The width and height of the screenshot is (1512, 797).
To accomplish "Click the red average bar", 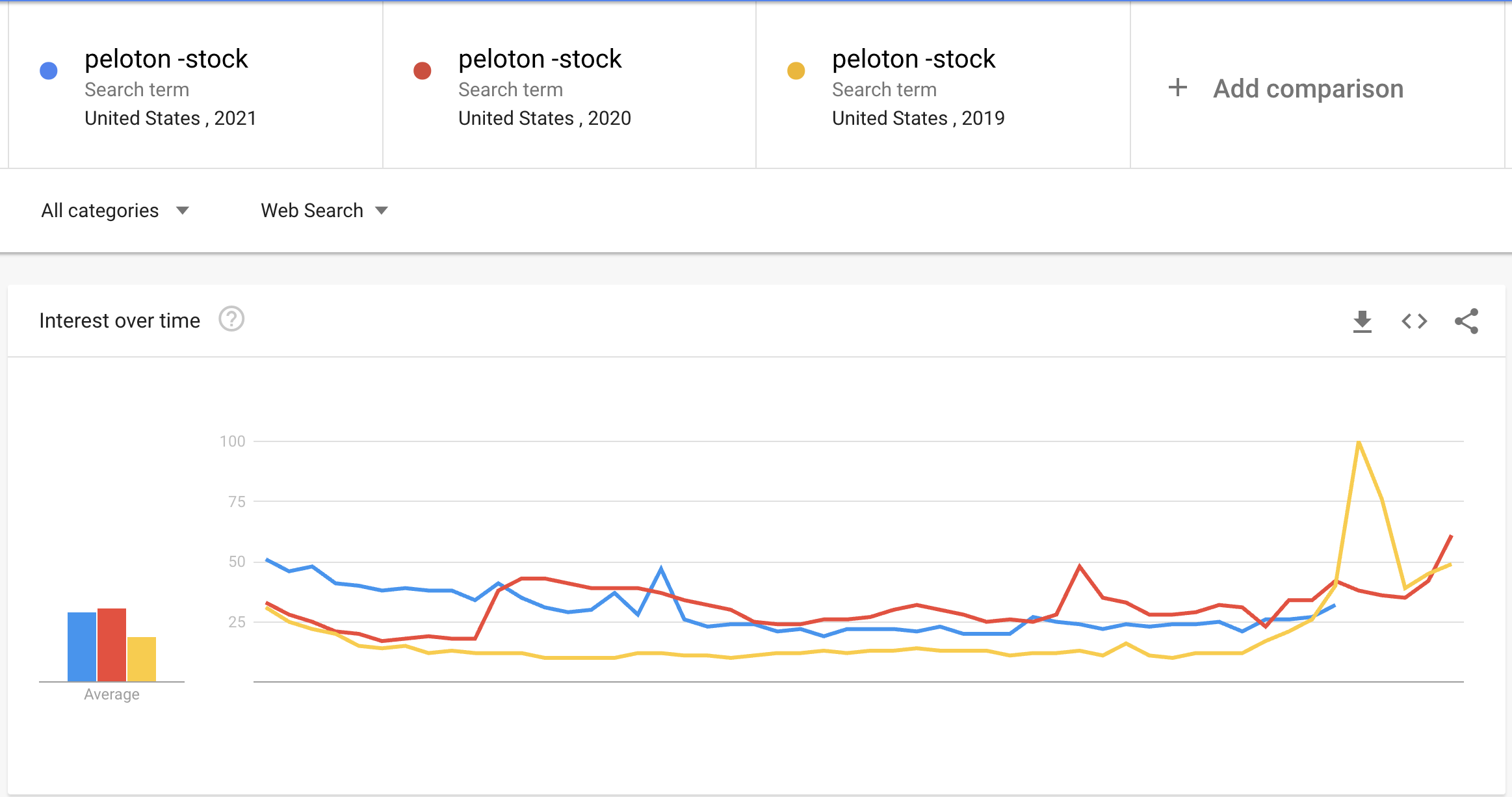I will click(x=112, y=645).
